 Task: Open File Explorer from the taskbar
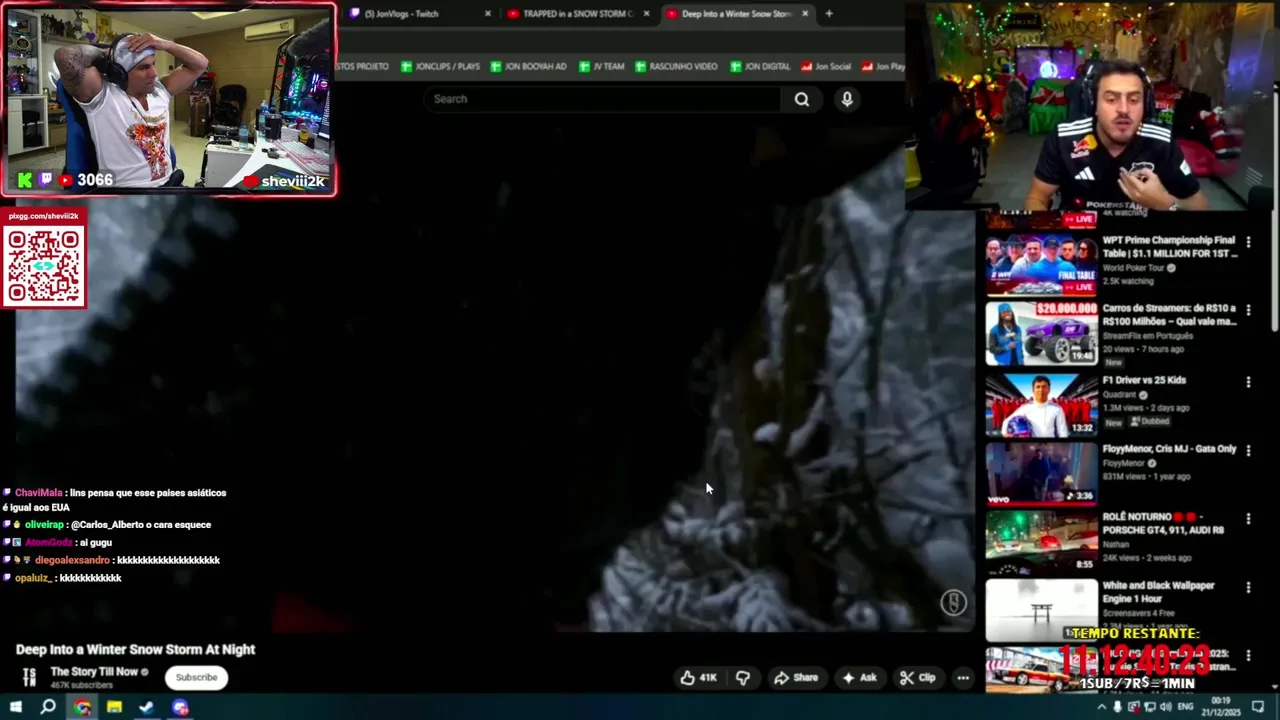(x=114, y=707)
